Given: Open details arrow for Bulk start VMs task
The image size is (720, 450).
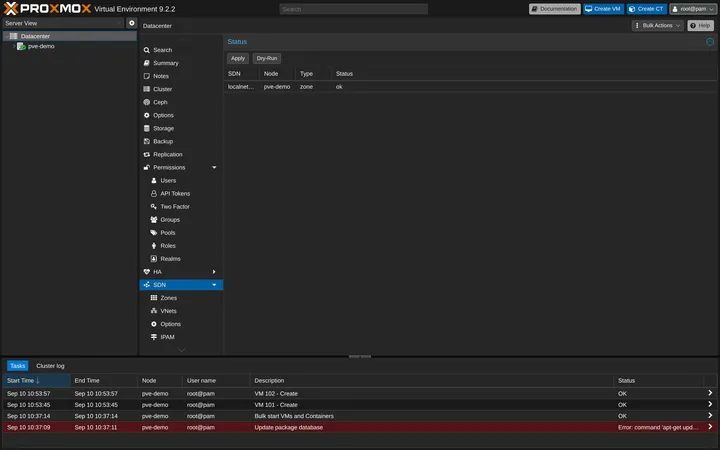Looking at the screenshot, I should click(710, 416).
